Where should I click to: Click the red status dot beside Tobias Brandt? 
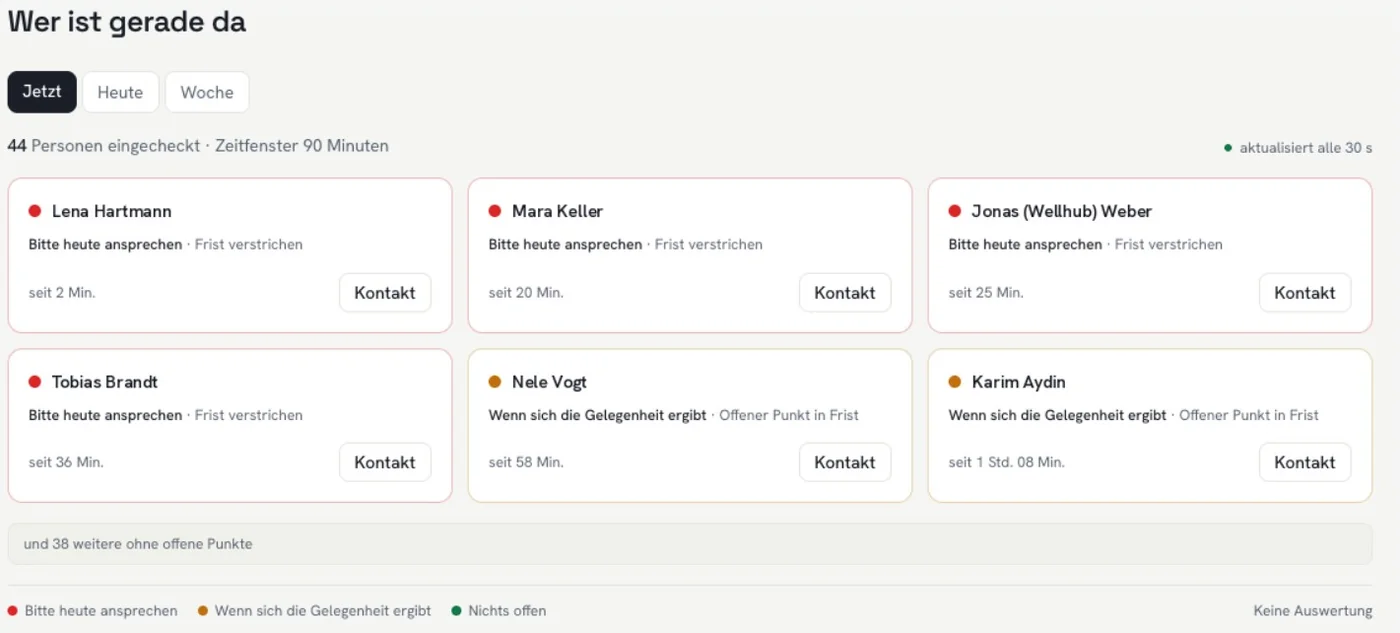click(35, 382)
